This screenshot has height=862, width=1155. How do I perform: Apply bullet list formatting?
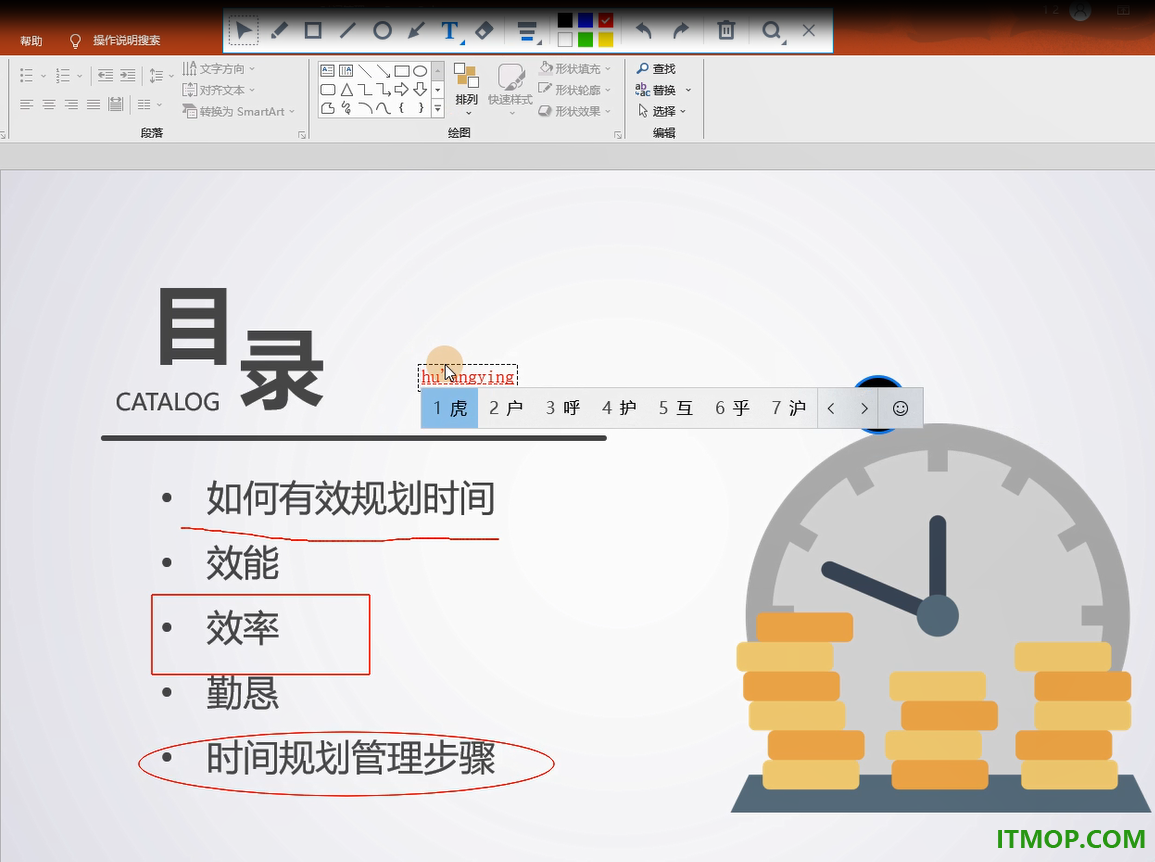27,75
